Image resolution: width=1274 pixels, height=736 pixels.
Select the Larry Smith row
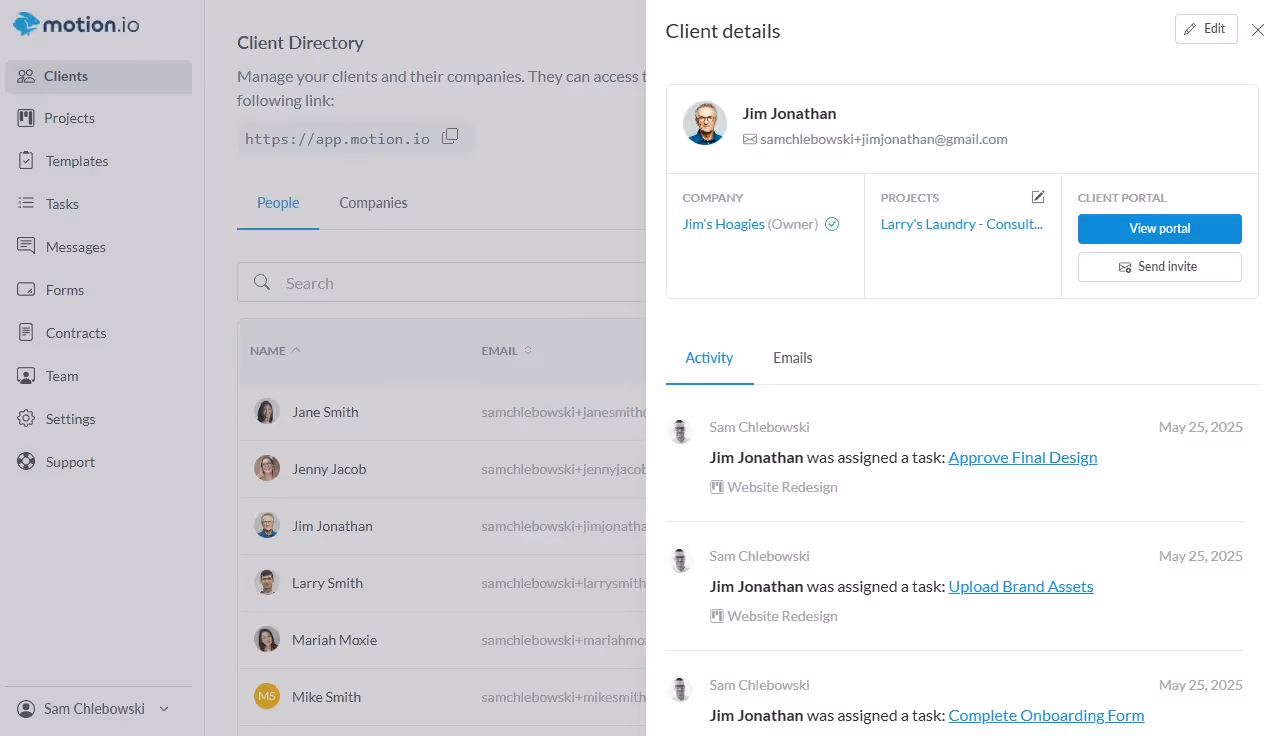coord(442,583)
